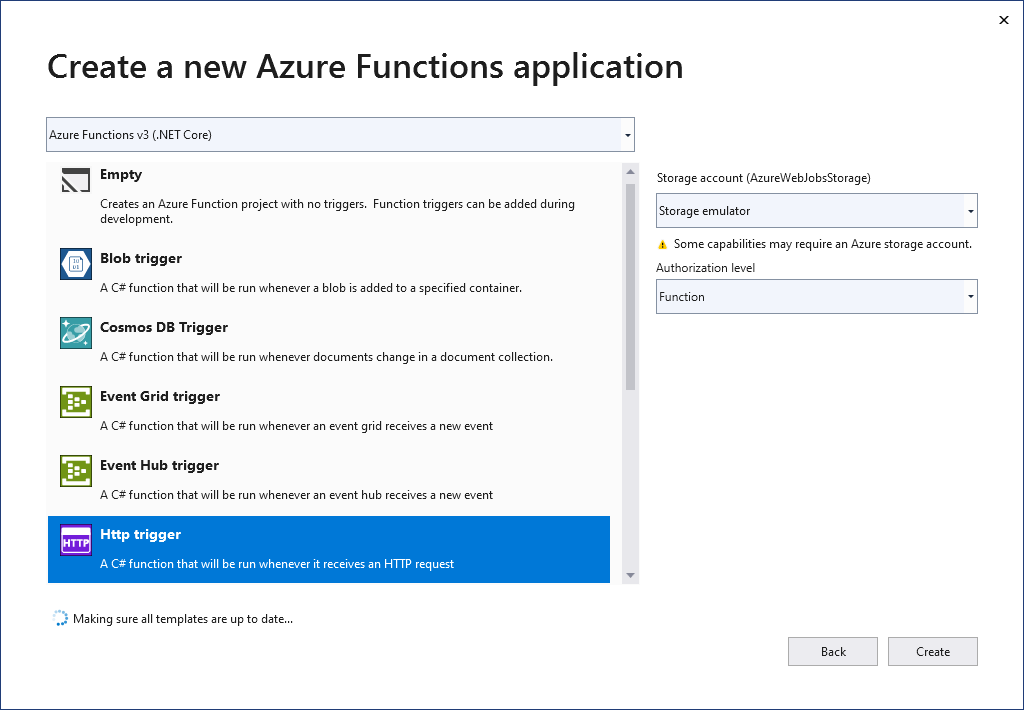The height and width of the screenshot is (710, 1024).
Task: Expand the Storage emulator combo box arrow
Action: point(970,210)
